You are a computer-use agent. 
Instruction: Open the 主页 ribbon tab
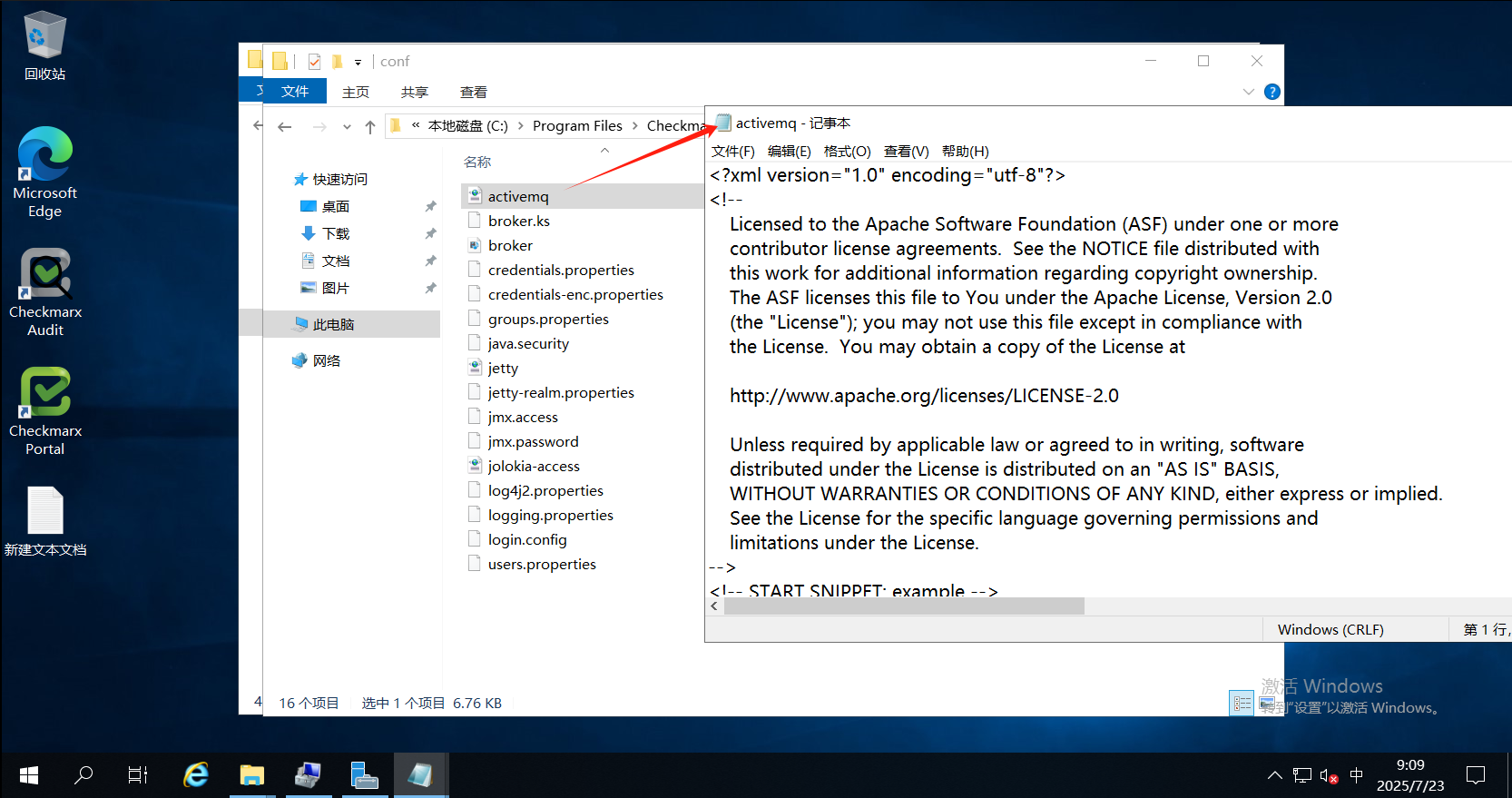click(356, 93)
